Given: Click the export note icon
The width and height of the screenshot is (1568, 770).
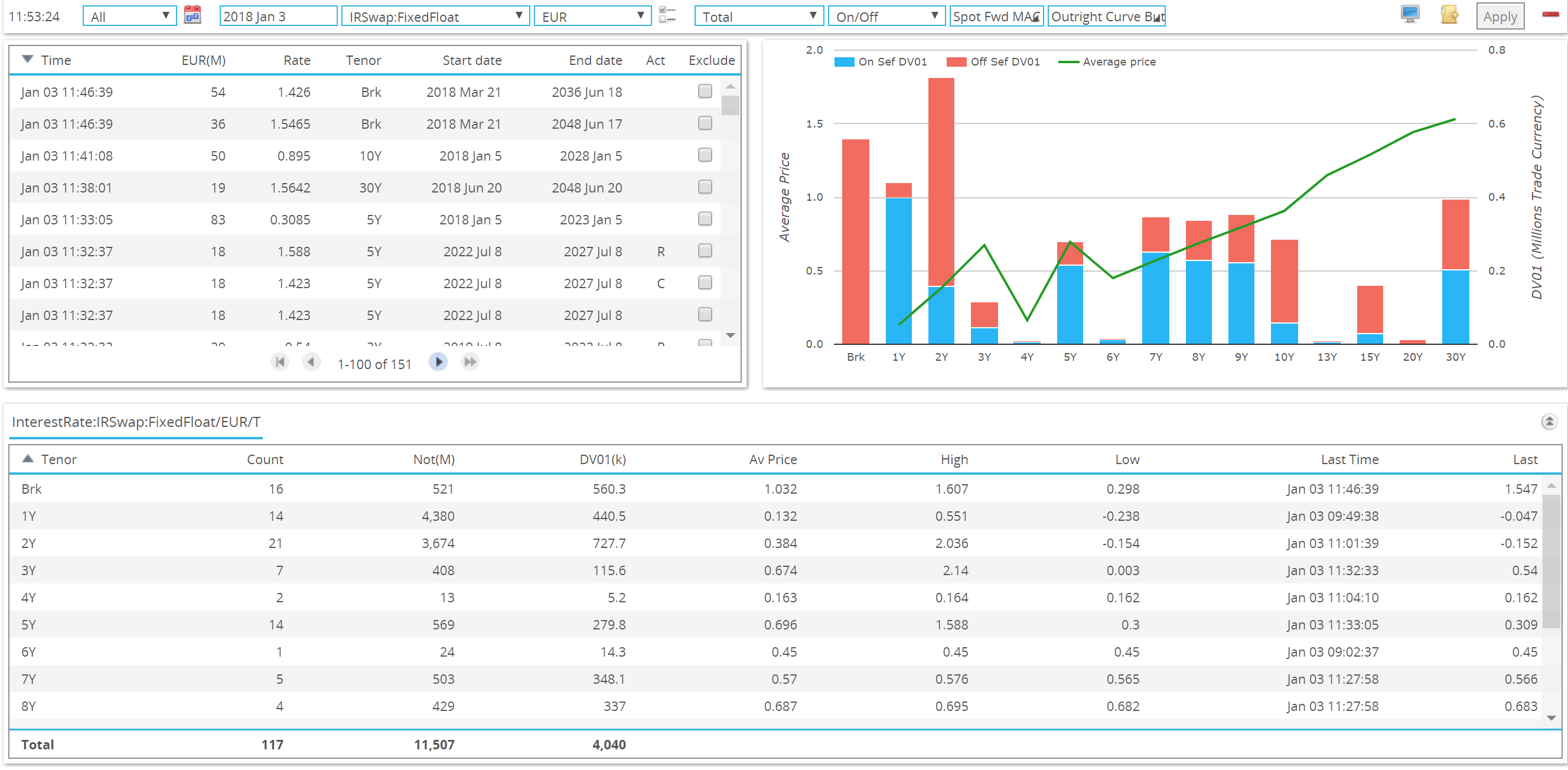Looking at the screenshot, I should 1449,15.
